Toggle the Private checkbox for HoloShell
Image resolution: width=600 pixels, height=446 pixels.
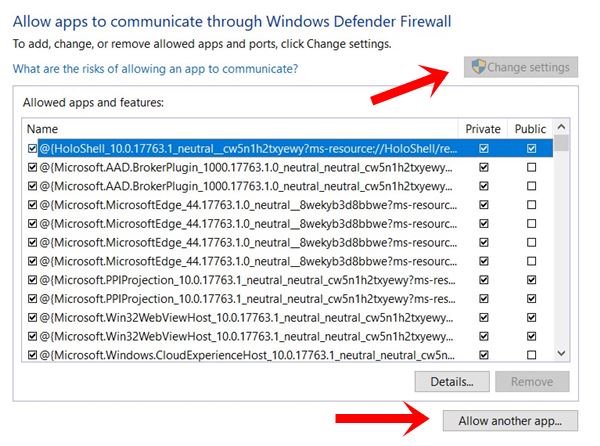(484, 148)
